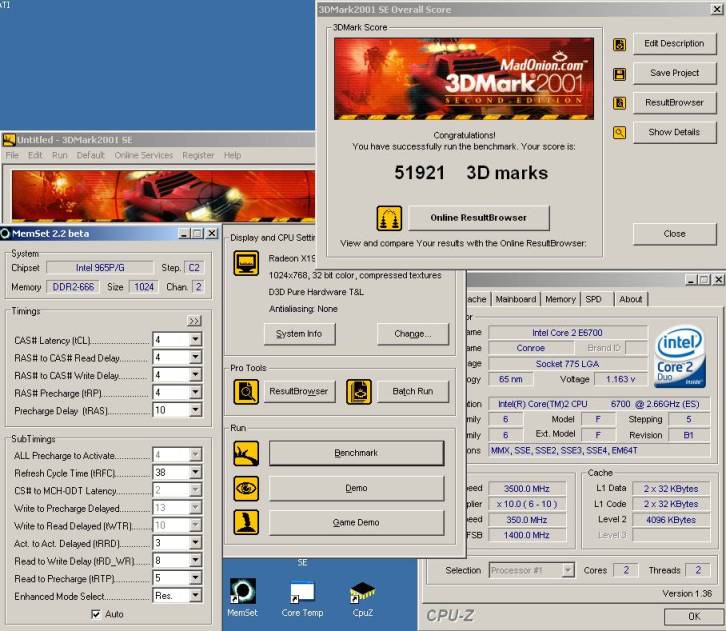Switch to the SPD tab in CPU-Z
The height and width of the screenshot is (631, 726).
594,300
